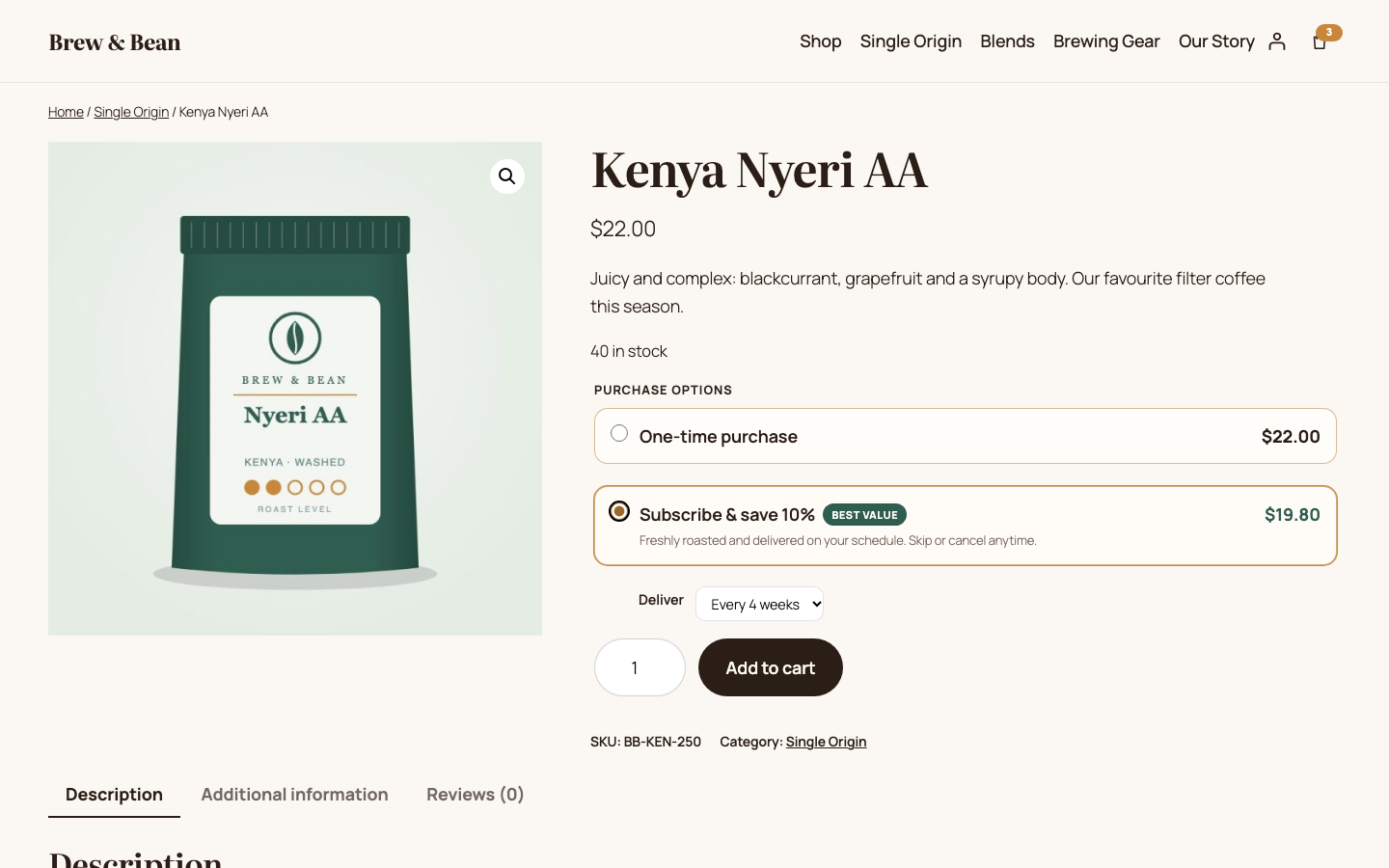Go to Single Origin in navigation bar
This screenshot has width=1389, height=868.
click(911, 41)
